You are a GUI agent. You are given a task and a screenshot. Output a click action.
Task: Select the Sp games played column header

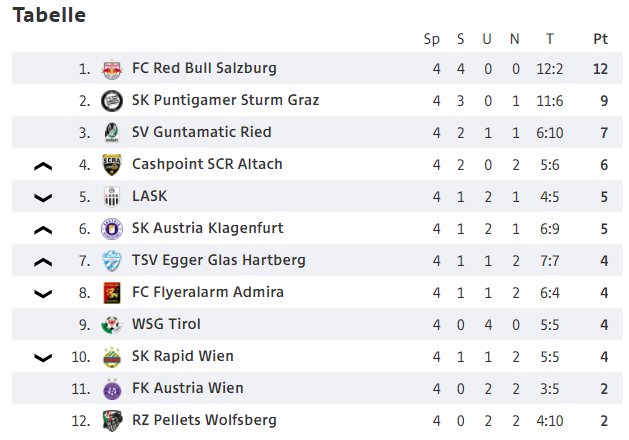[432, 39]
